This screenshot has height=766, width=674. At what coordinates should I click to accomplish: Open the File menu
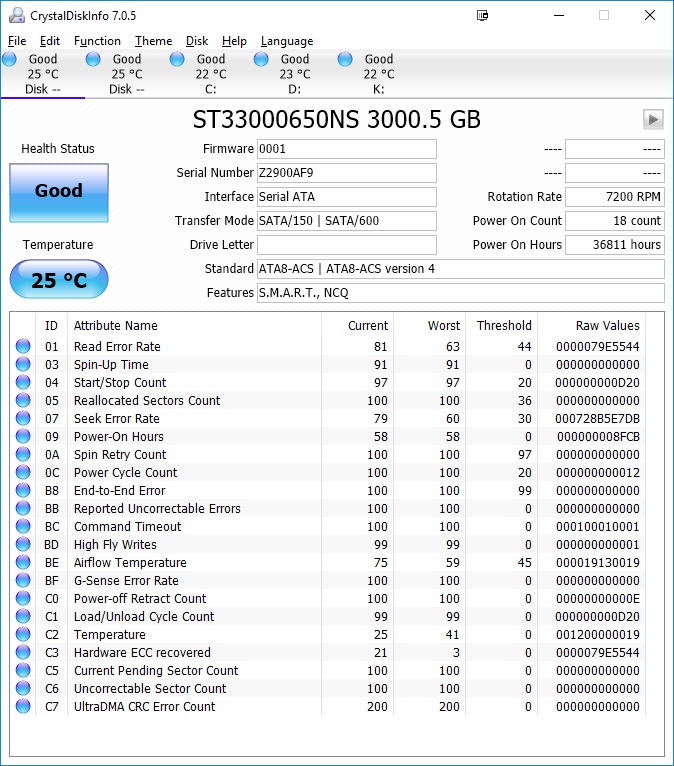pyautogui.click(x=17, y=41)
